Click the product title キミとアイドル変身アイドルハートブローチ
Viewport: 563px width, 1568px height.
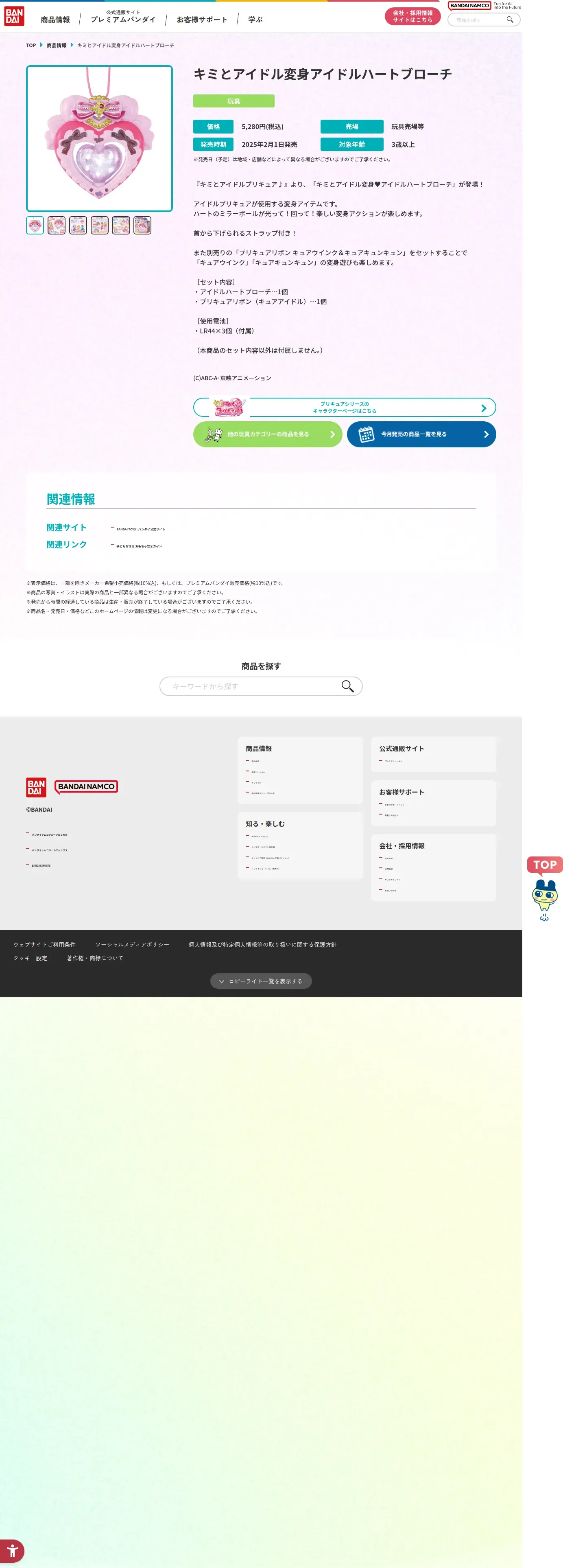pyautogui.click(x=323, y=74)
